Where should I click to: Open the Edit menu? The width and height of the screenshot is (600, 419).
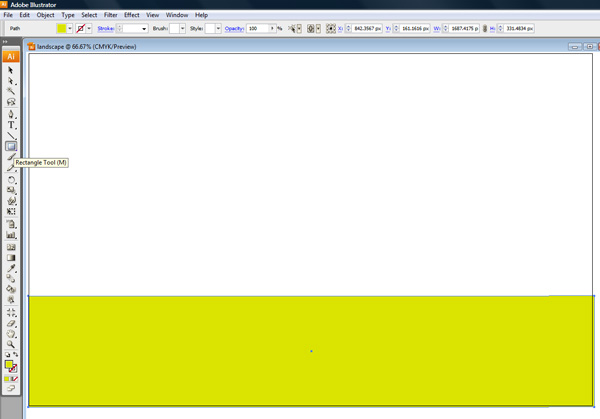point(24,15)
